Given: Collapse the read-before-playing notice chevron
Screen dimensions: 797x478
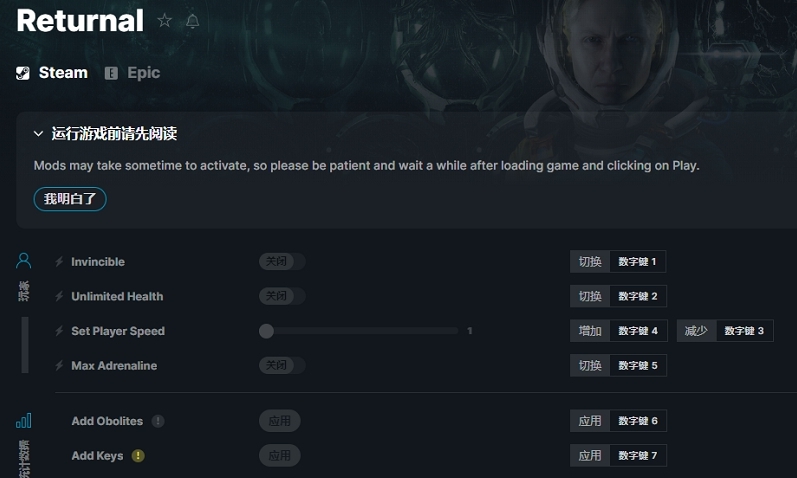Looking at the screenshot, I should tap(38, 133).
